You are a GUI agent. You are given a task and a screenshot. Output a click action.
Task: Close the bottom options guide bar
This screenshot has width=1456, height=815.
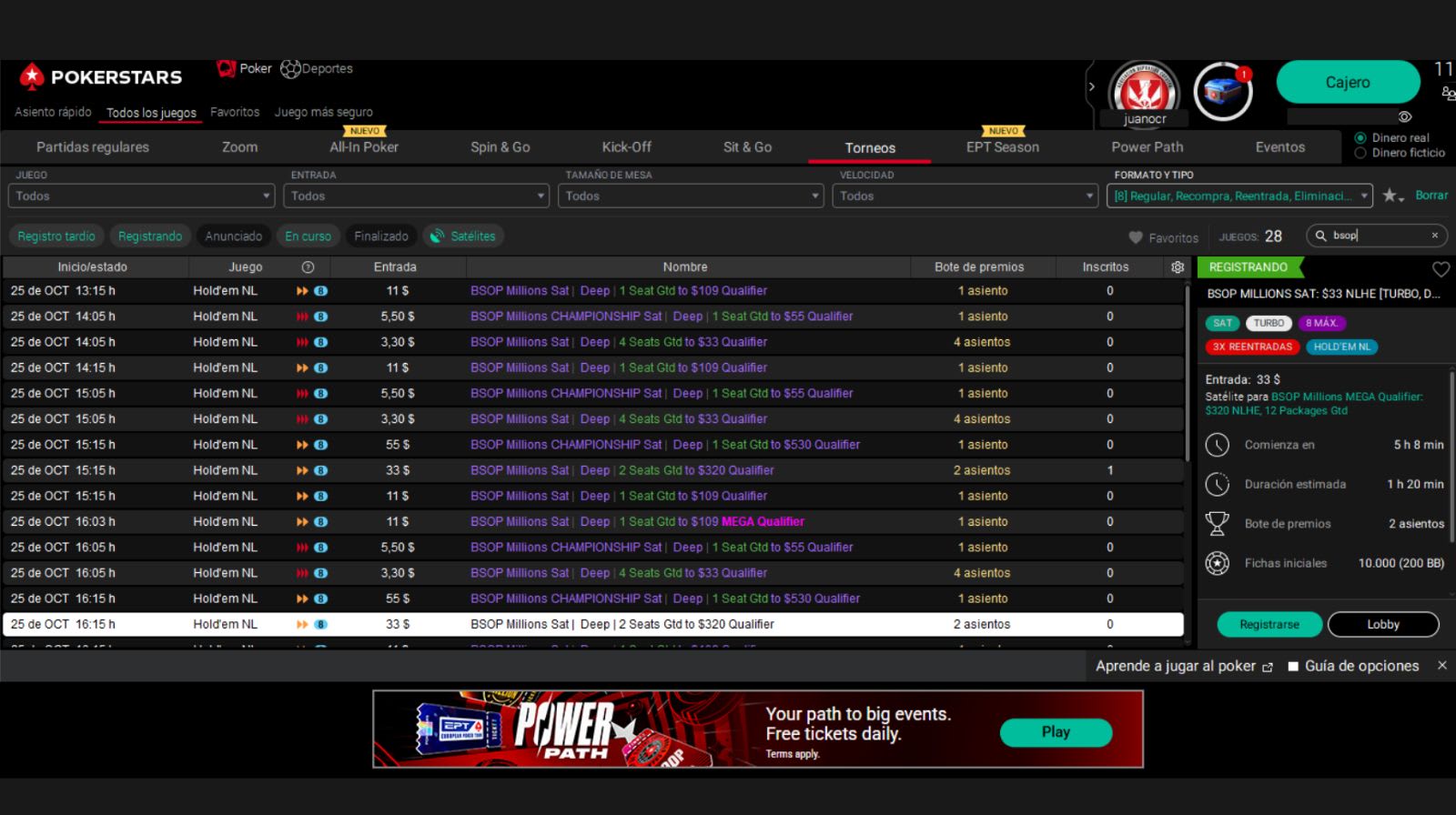coord(1441,666)
